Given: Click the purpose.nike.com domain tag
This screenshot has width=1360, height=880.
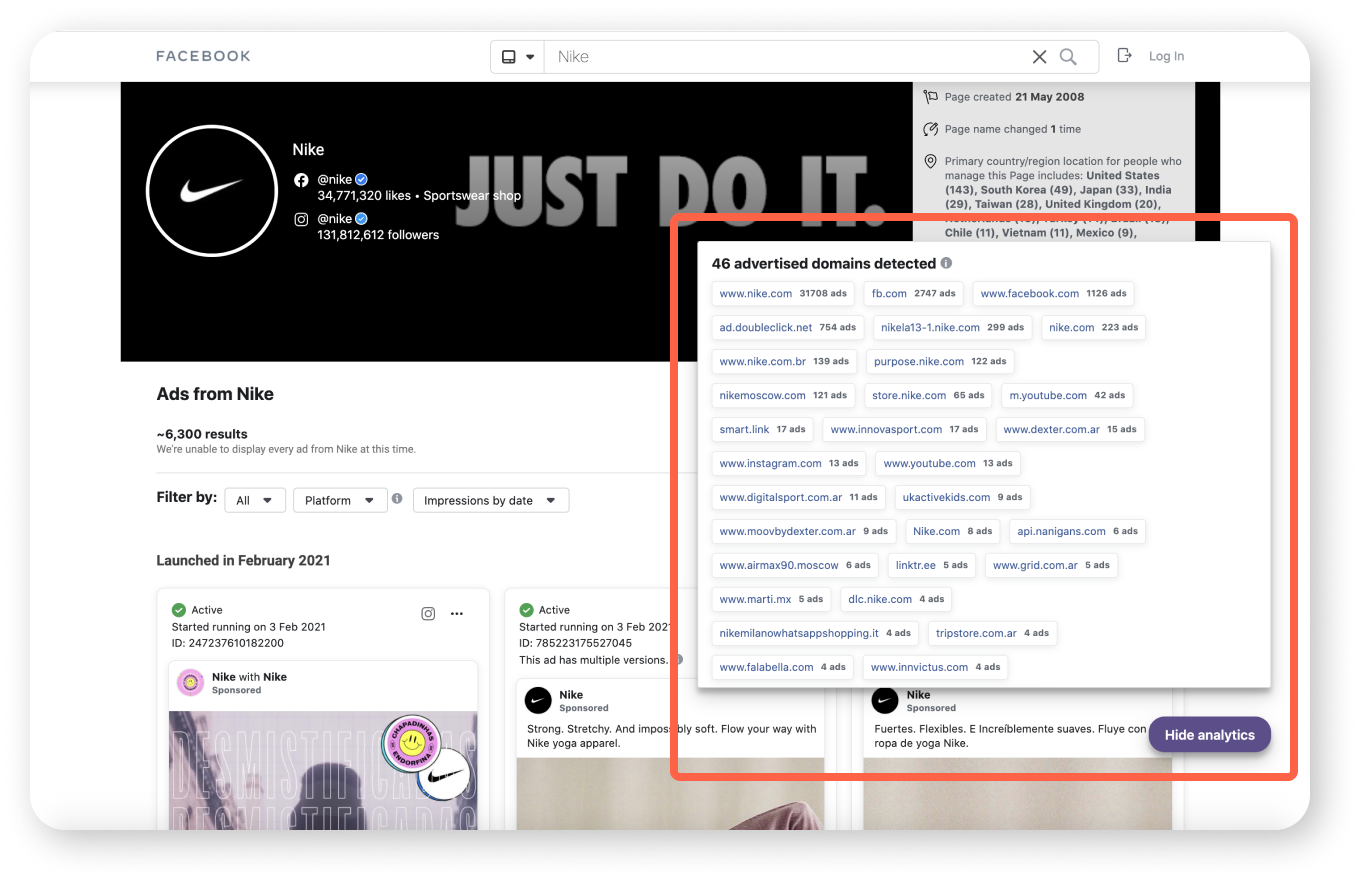Looking at the screenshot, I should tap(940, 362).
